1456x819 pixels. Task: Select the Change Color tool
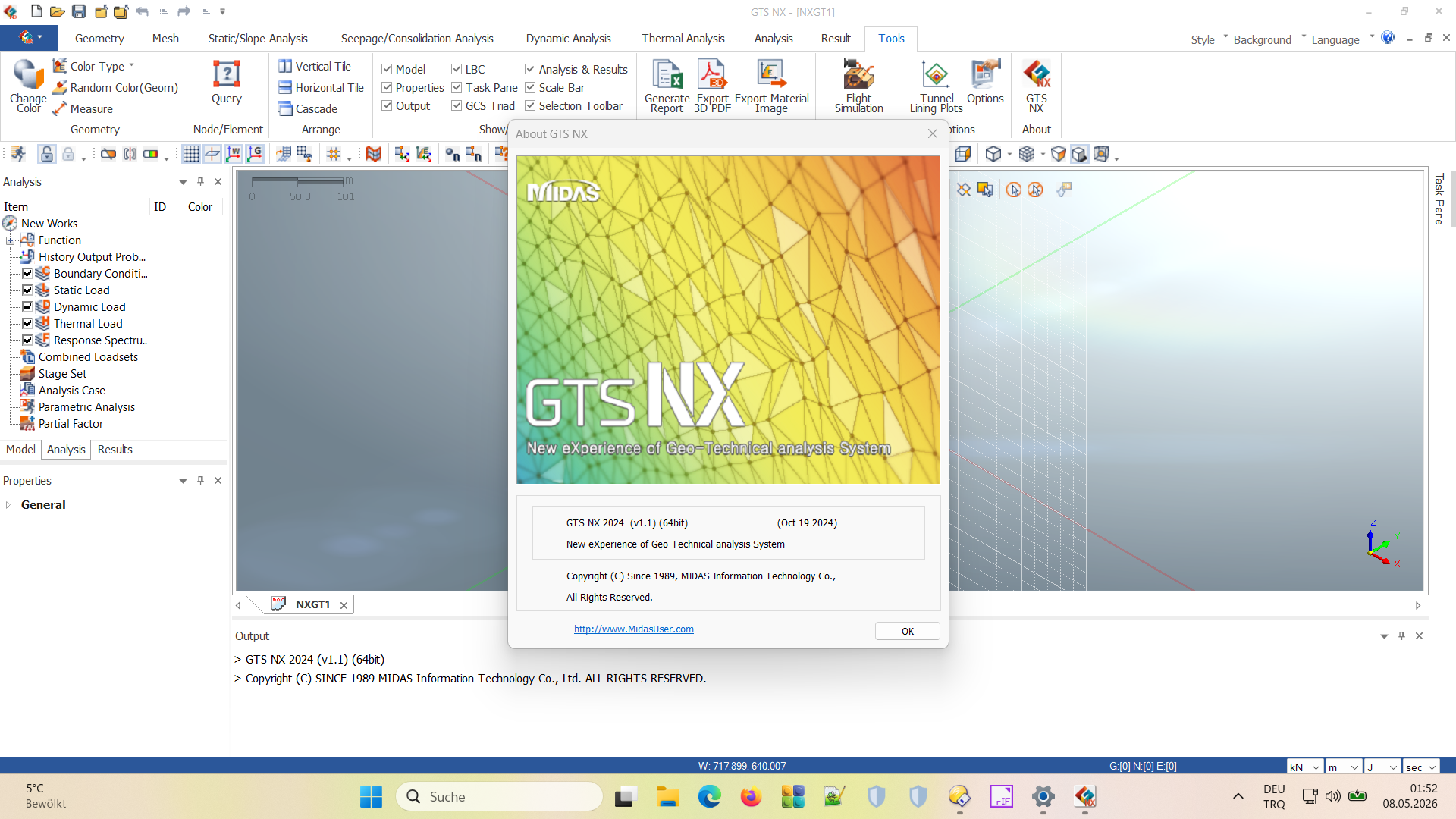(x=28, y=85)
